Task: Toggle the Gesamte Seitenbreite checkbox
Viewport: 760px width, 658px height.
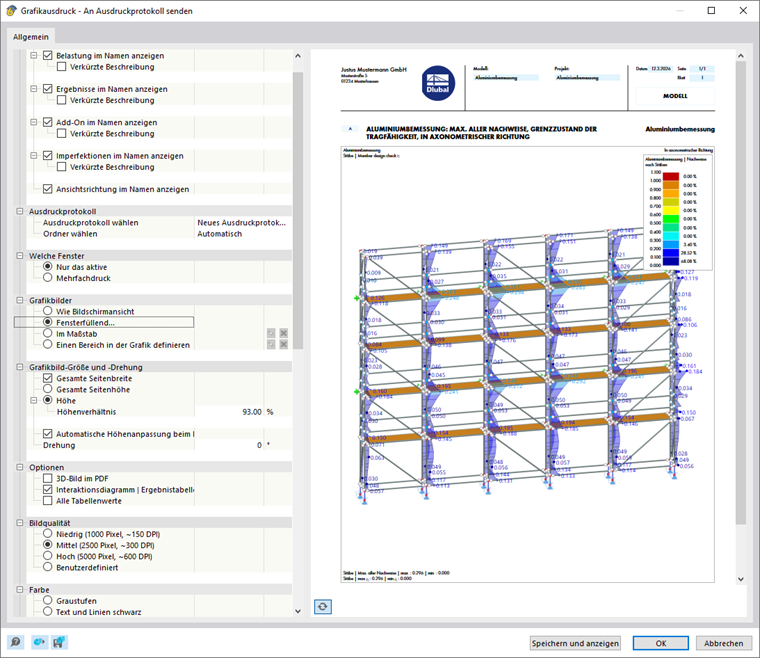Action: click(x=48, y=378)
